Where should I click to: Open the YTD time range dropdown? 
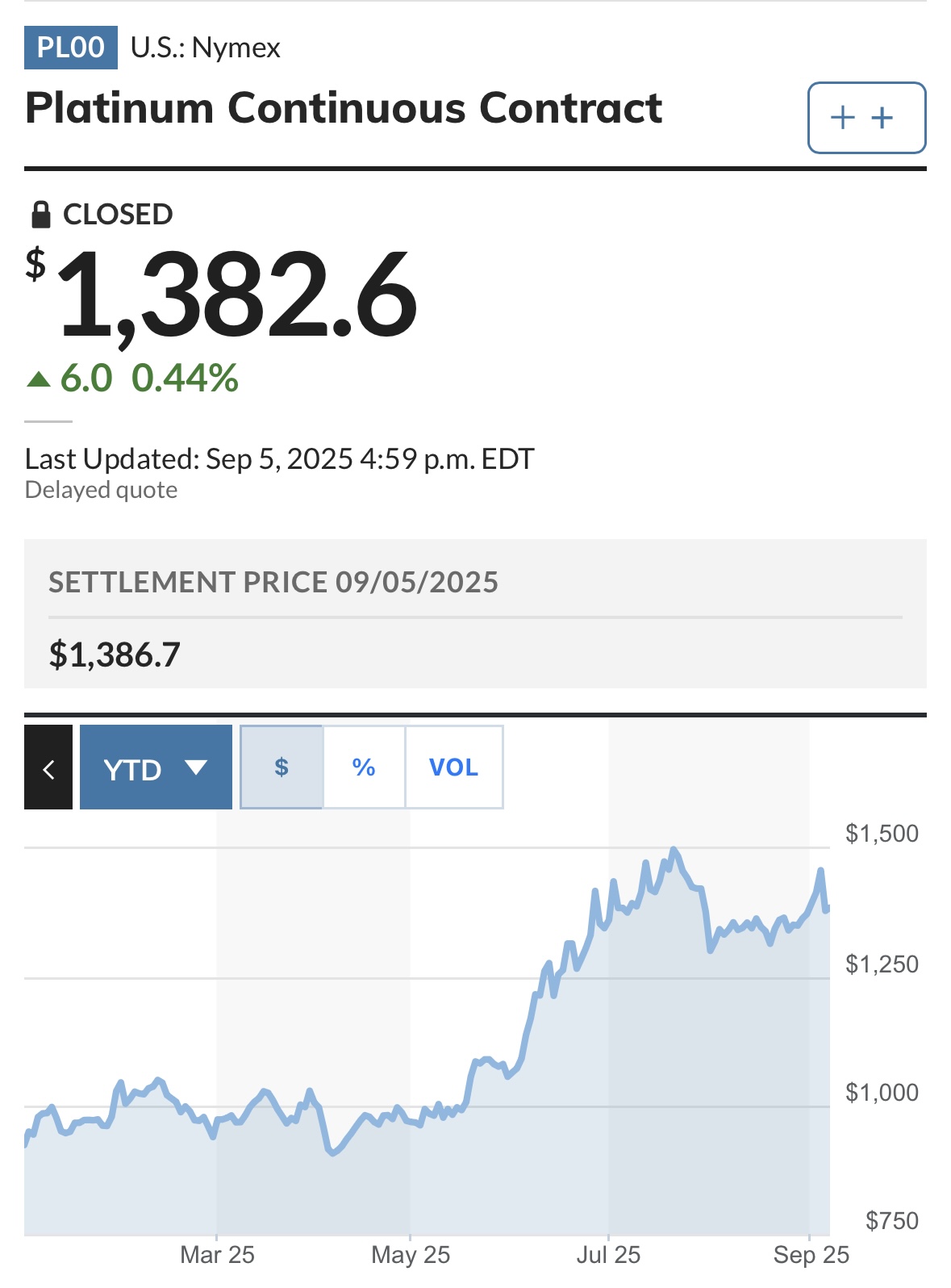156,767
